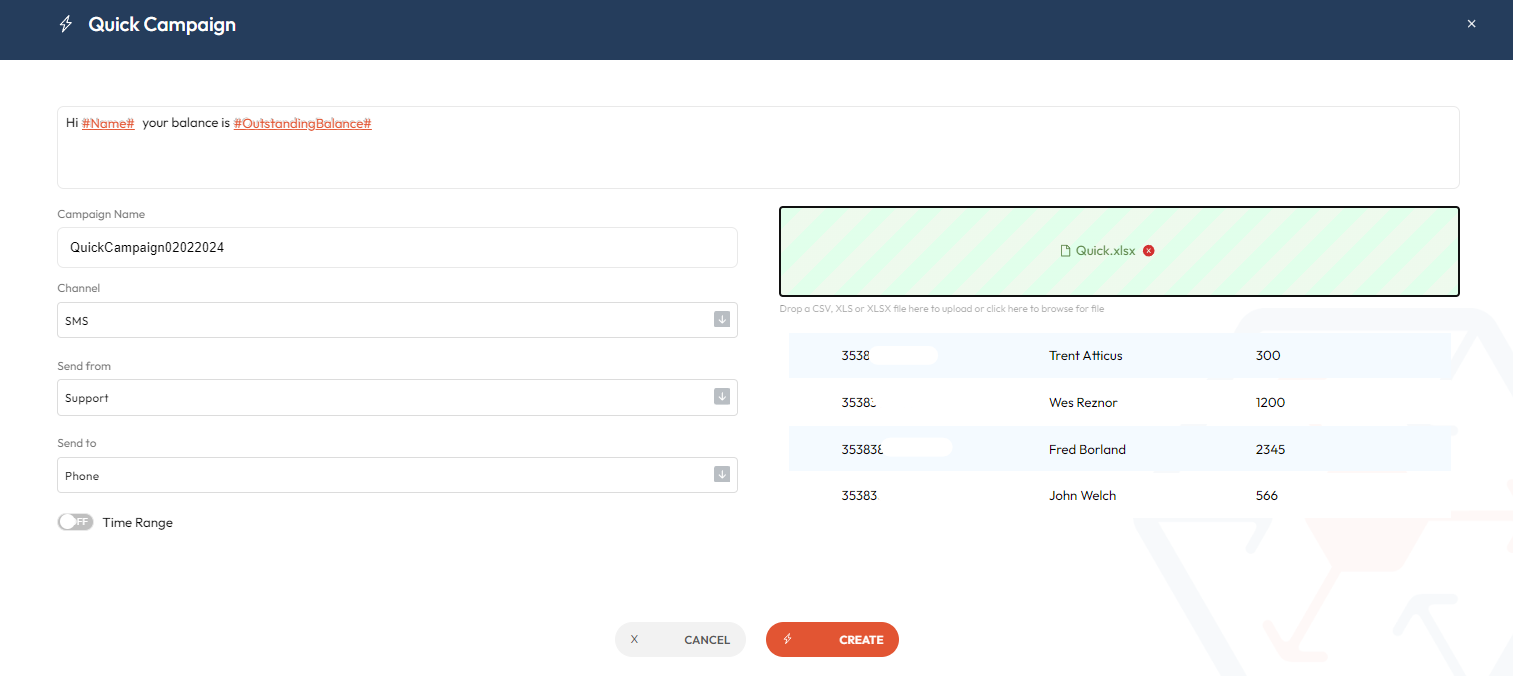
Task: Click the CANCEL button
Action: 680,640
